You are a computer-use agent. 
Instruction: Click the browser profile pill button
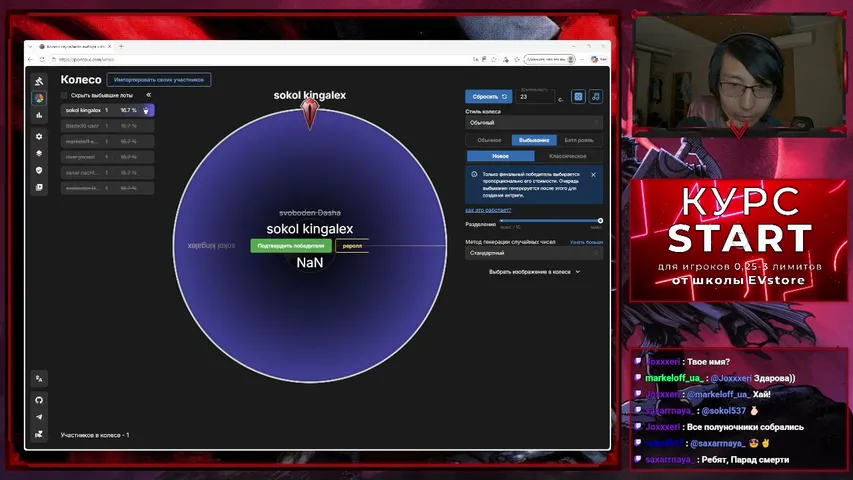coord(549,59)
